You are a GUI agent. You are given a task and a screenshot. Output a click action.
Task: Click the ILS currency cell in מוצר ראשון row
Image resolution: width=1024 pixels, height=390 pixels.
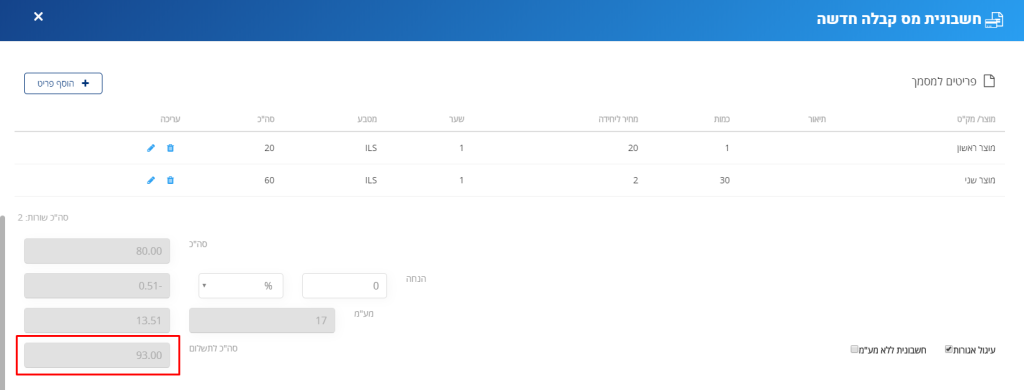371,148
